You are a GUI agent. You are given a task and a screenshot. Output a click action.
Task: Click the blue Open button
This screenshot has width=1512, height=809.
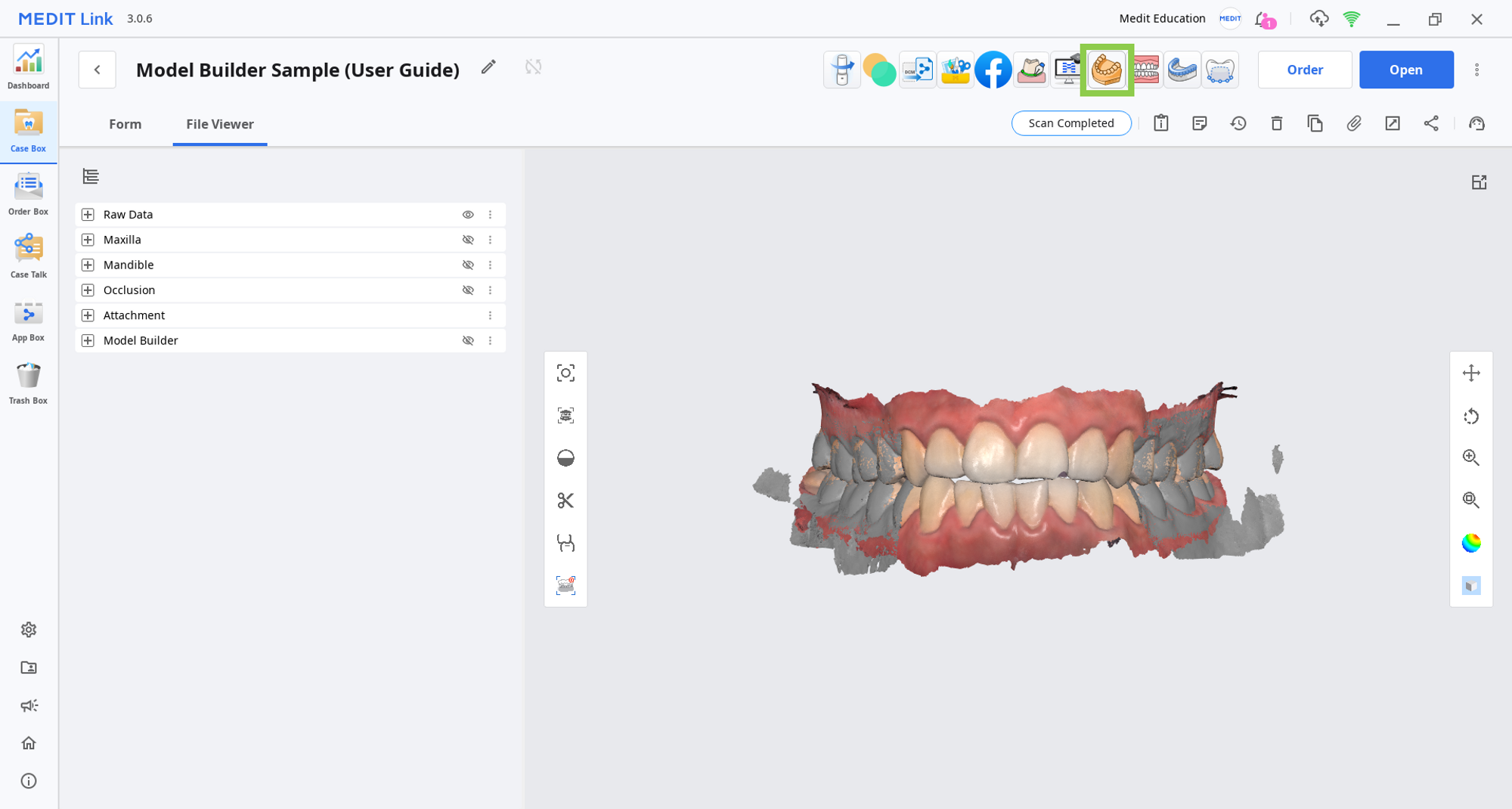[1406, 70]
